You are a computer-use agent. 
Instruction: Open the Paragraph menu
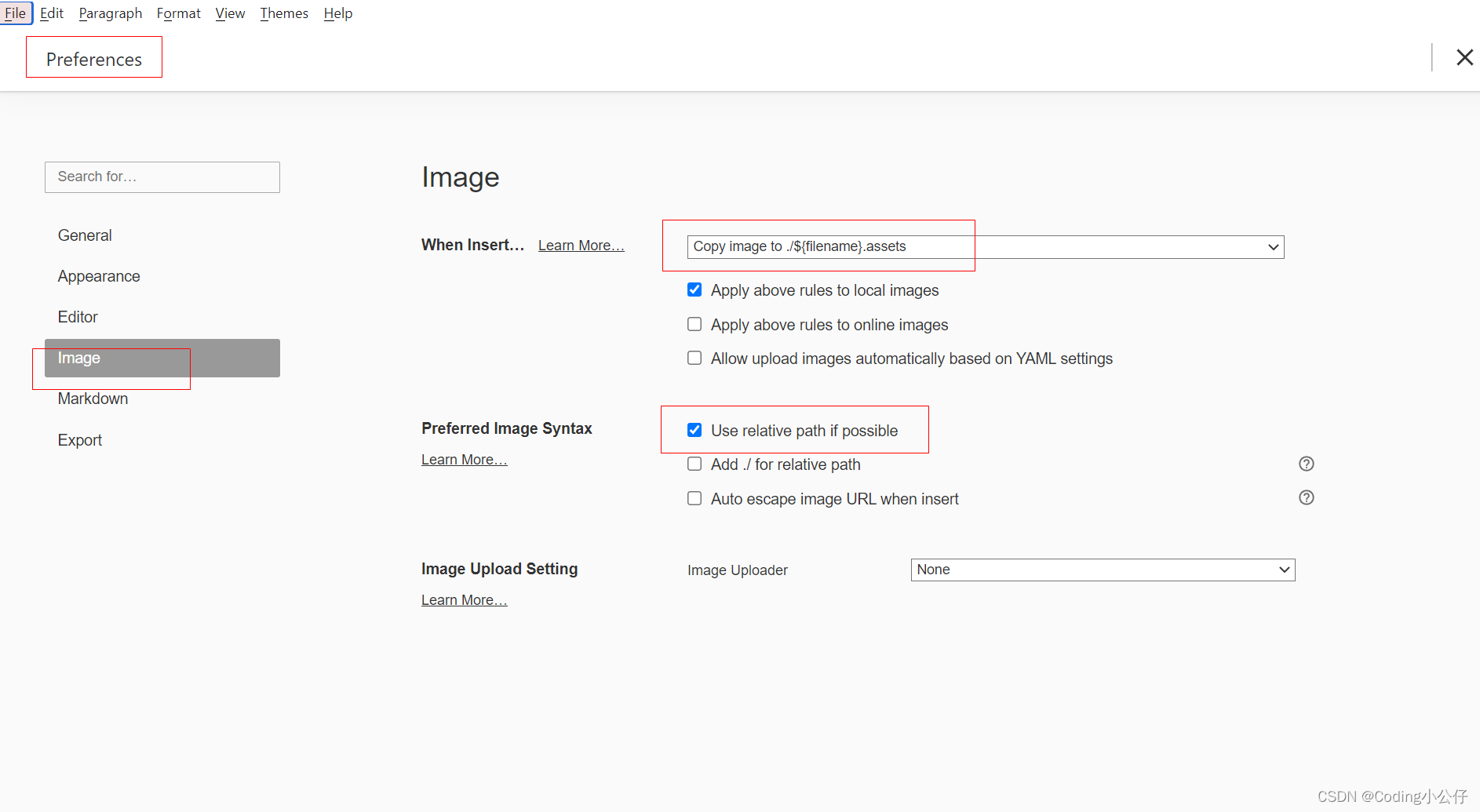coord(111,13)
